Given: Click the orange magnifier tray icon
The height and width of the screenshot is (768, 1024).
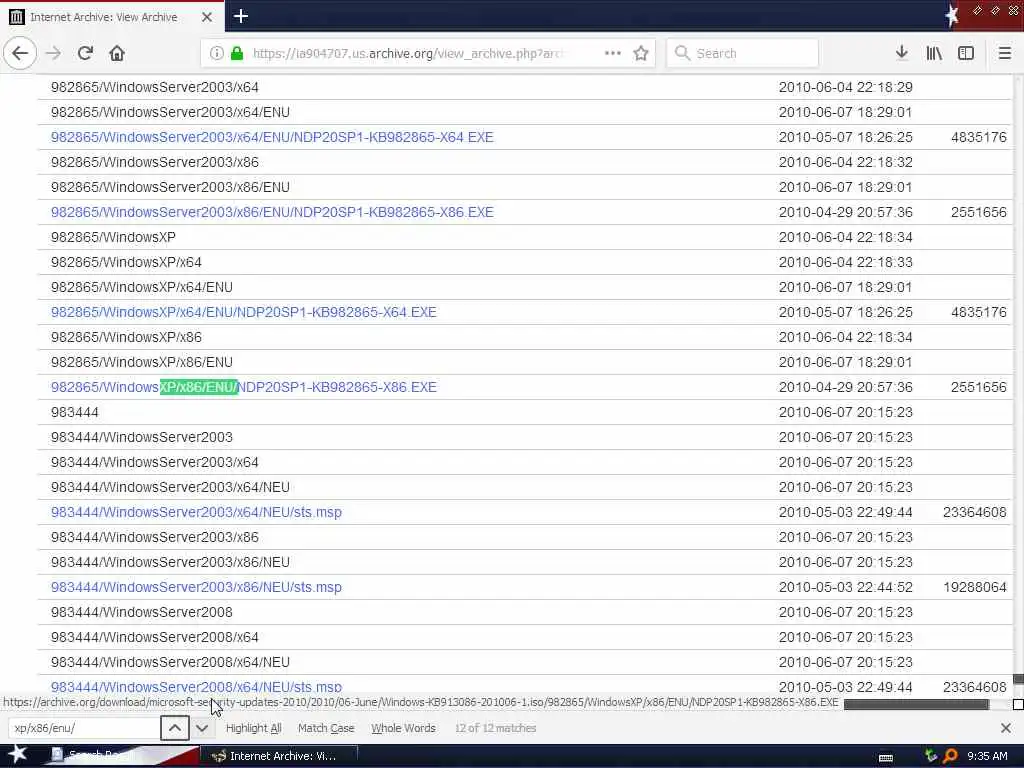Looking at the screenshot, I should (x=950, y=756).
